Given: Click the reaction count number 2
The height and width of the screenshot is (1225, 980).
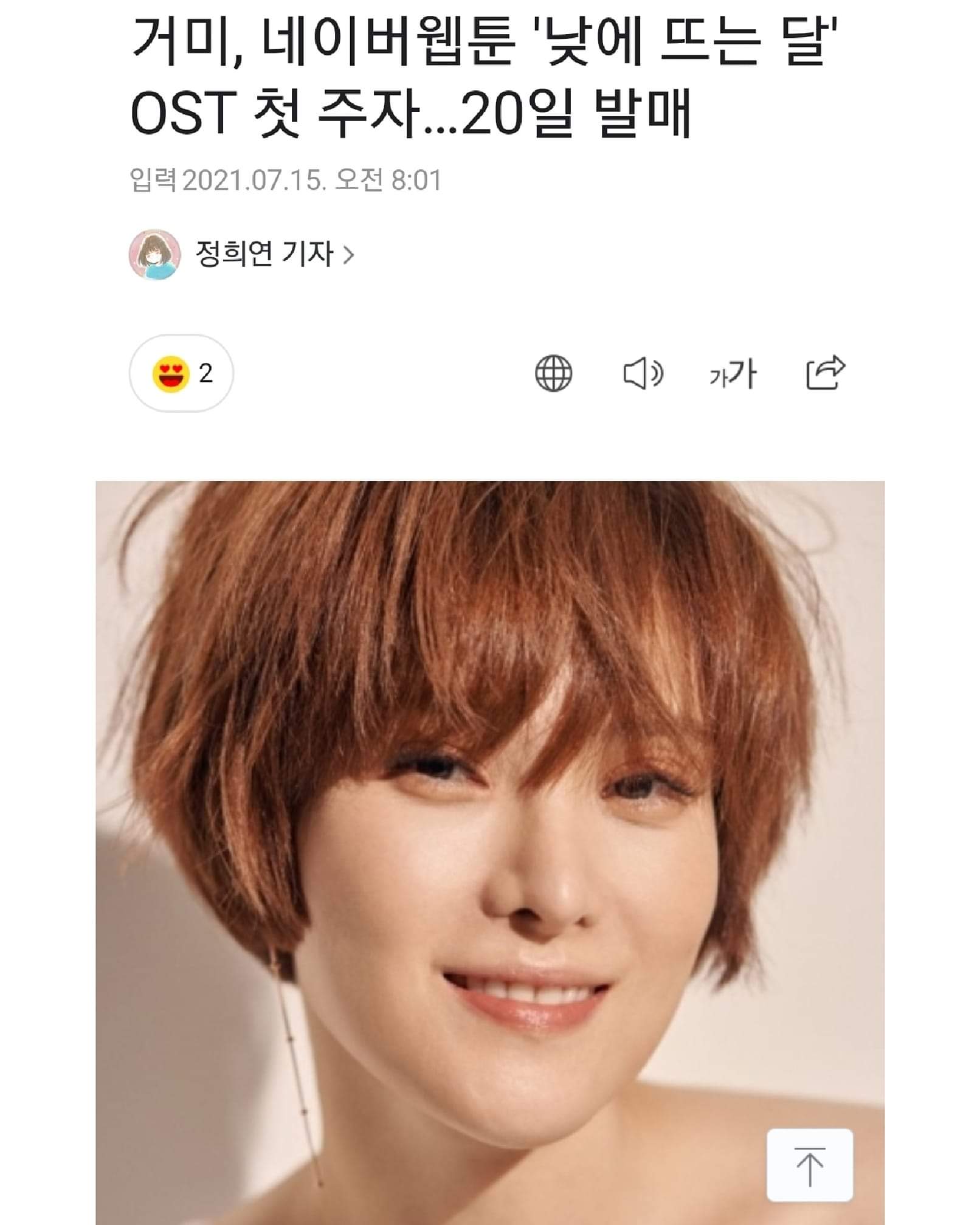Looking at the screenshot, I should (x=206, y=373).
